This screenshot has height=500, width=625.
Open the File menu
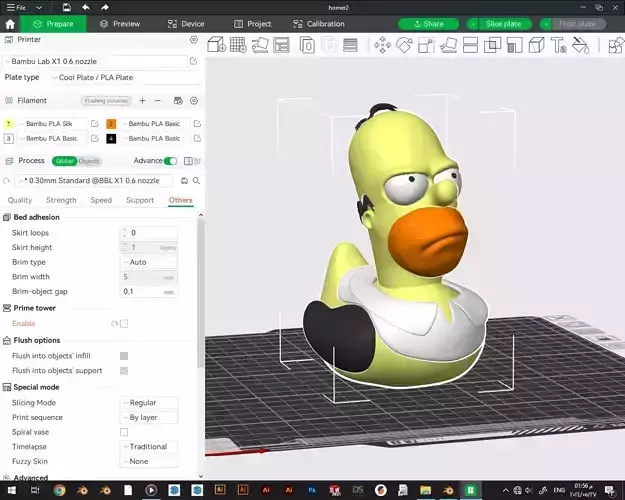click(17, 7)
